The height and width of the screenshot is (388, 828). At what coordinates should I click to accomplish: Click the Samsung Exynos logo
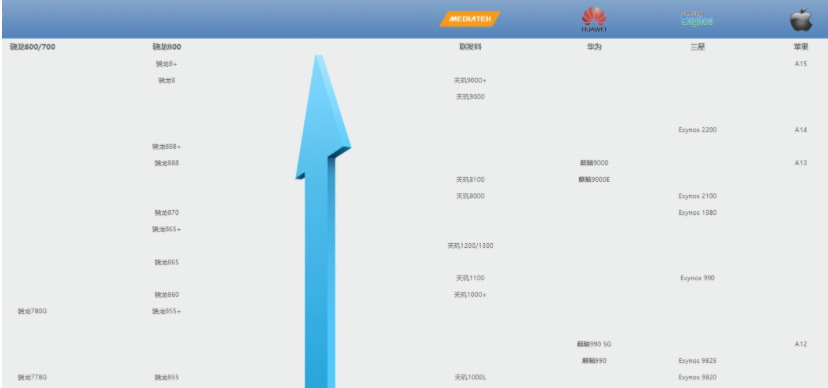point(697,19)
